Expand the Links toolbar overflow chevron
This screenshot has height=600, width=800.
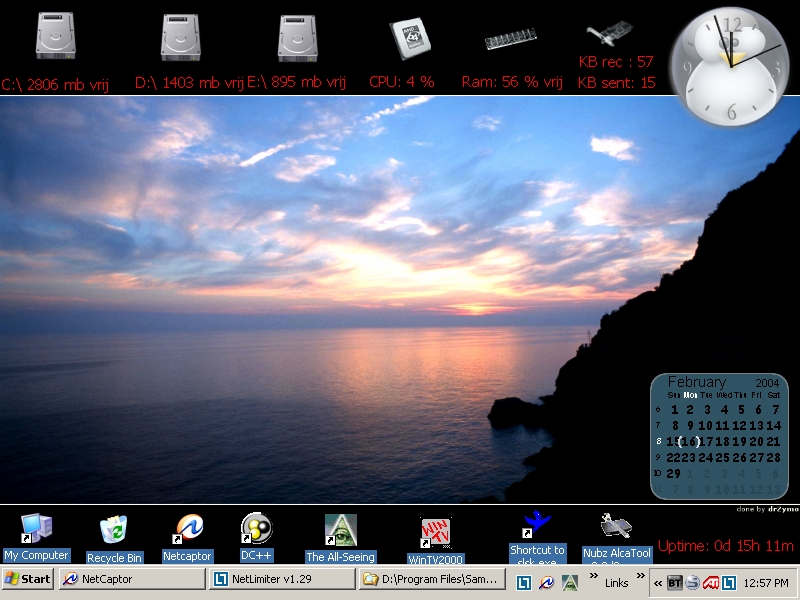point(640,576)
